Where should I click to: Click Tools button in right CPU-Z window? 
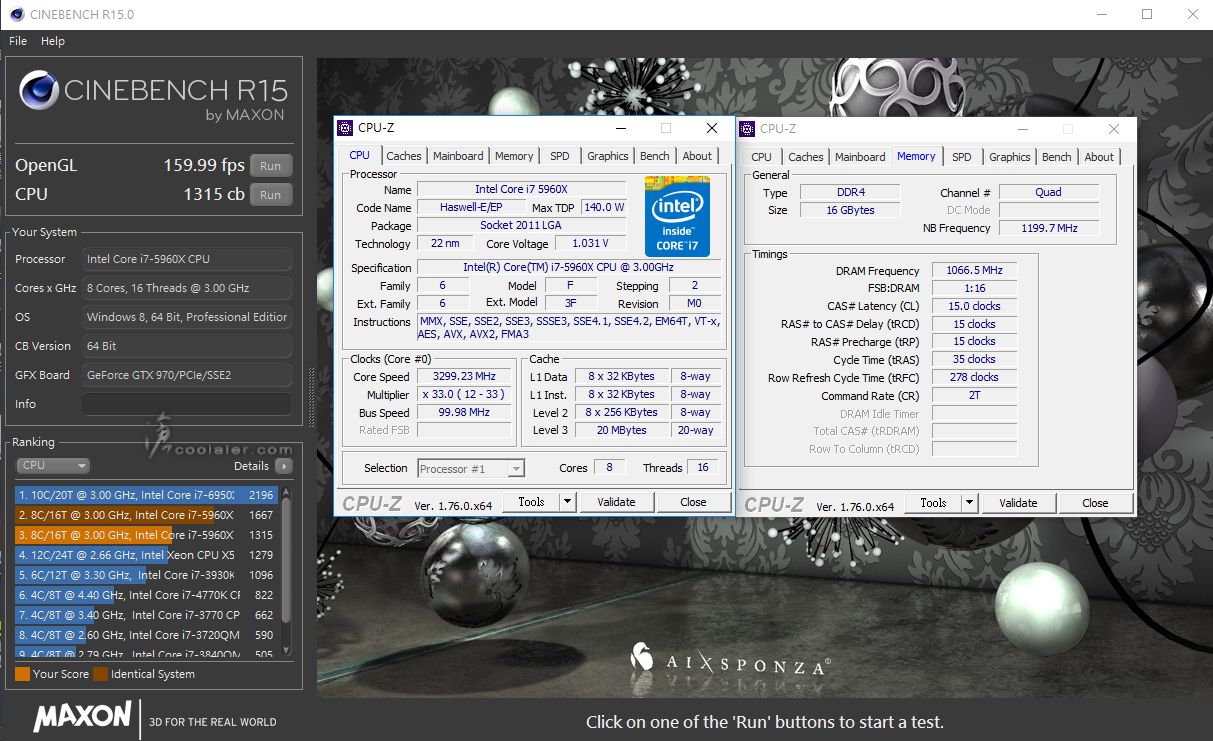tap(933, 503)
